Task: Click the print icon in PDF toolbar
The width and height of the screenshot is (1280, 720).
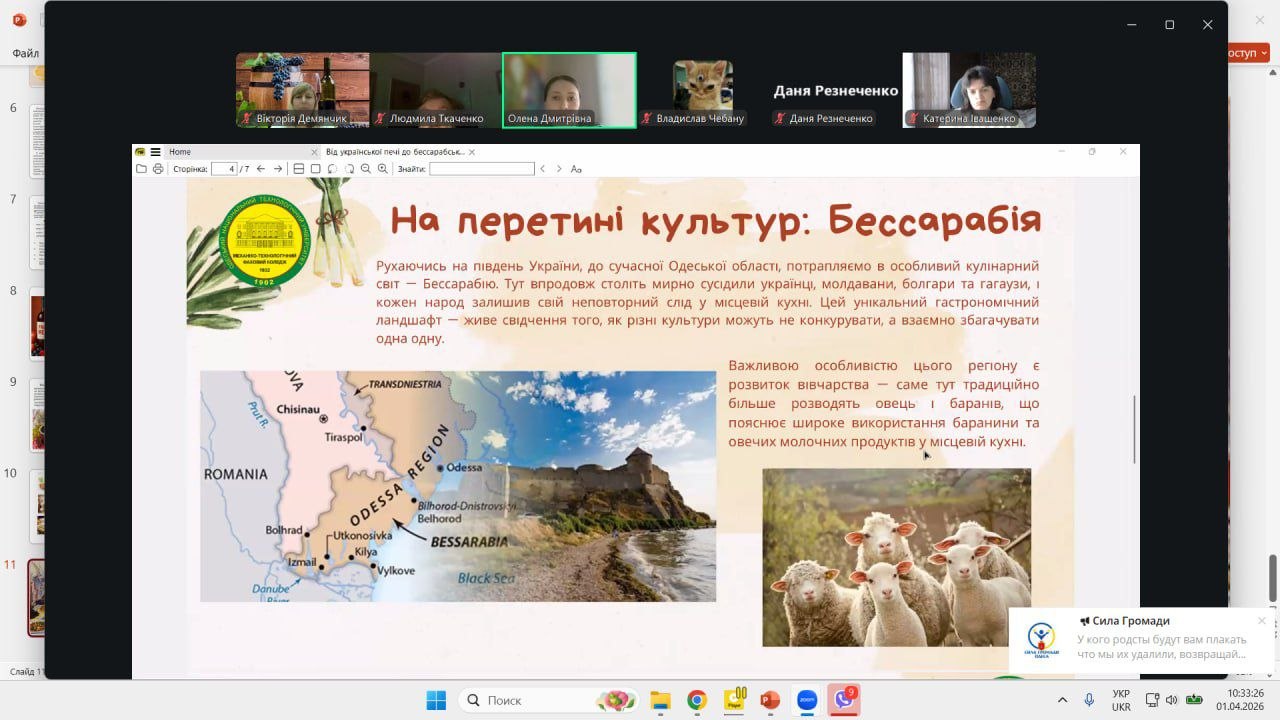Action: (x=157, y=169)
